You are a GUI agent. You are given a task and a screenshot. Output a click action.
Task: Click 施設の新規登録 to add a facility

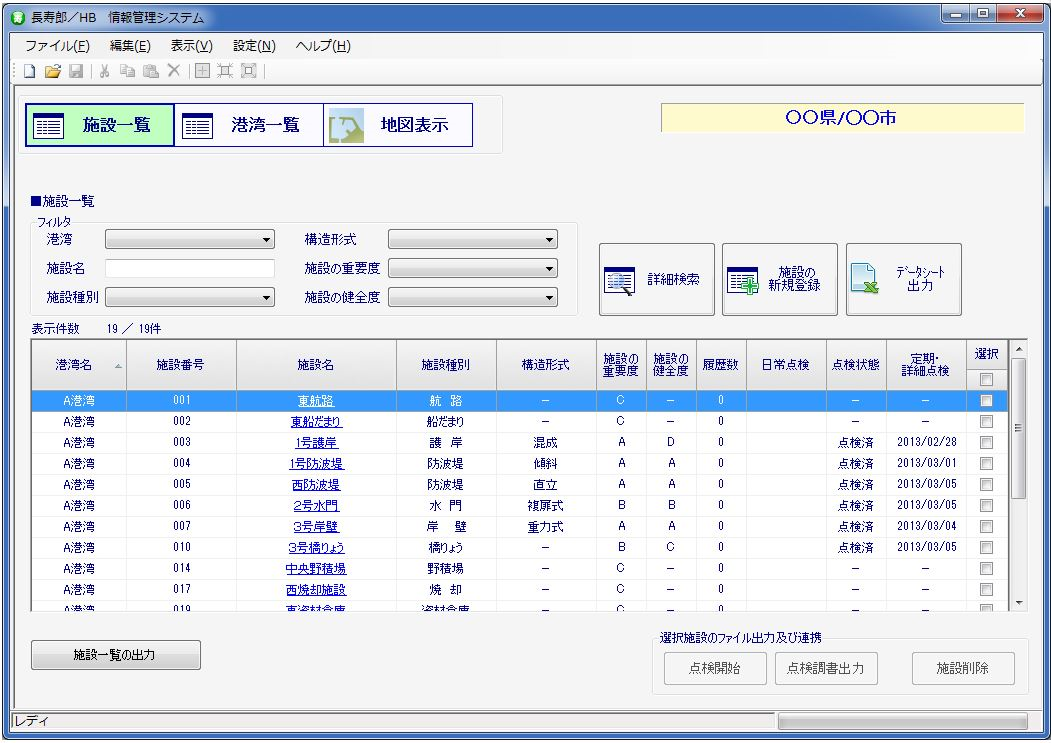(x=780, y=280)
